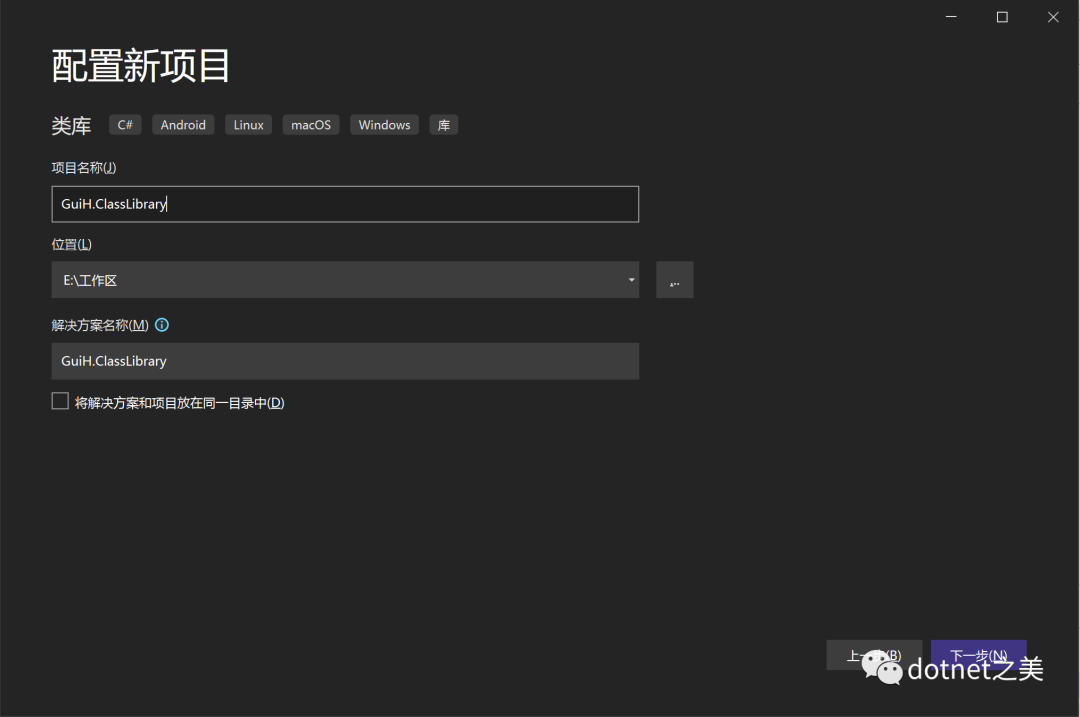Click the Windows tag
Screen dimensions: 1080x717
click(x=384, y=125)
